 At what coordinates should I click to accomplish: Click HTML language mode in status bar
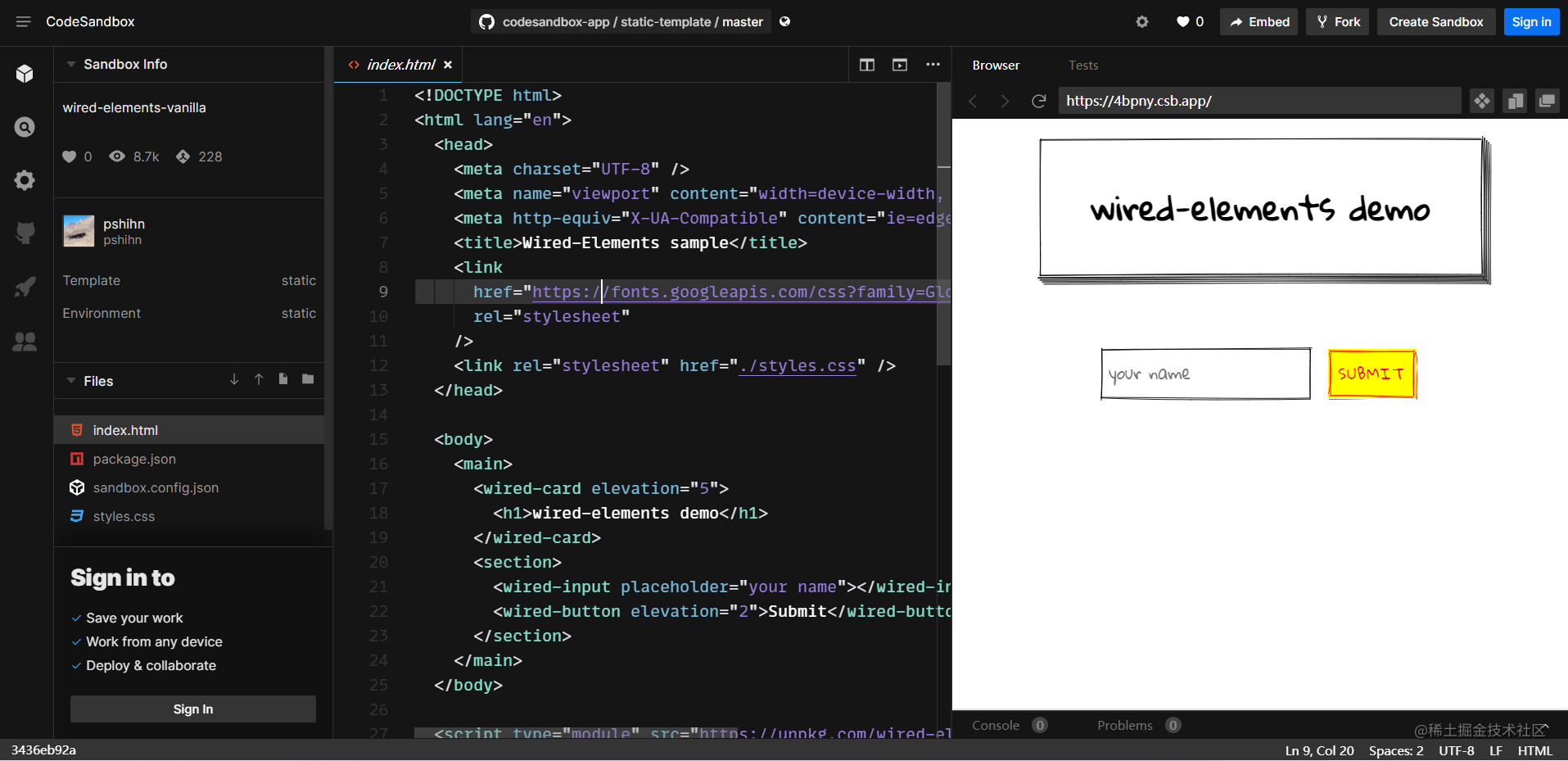1535,751
